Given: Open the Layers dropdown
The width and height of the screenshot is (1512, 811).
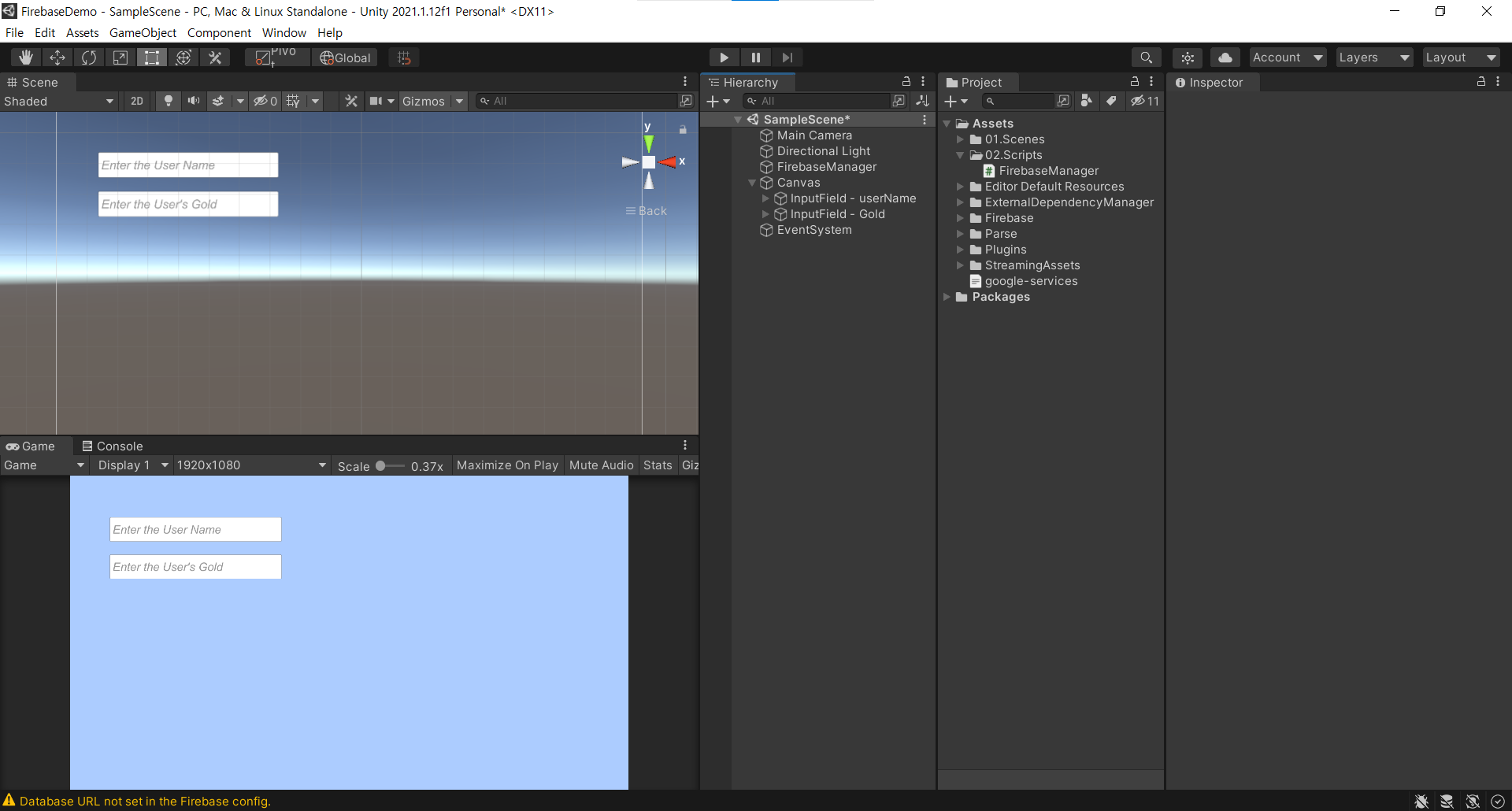Looking at the screenshot, I should point(1374,57).
